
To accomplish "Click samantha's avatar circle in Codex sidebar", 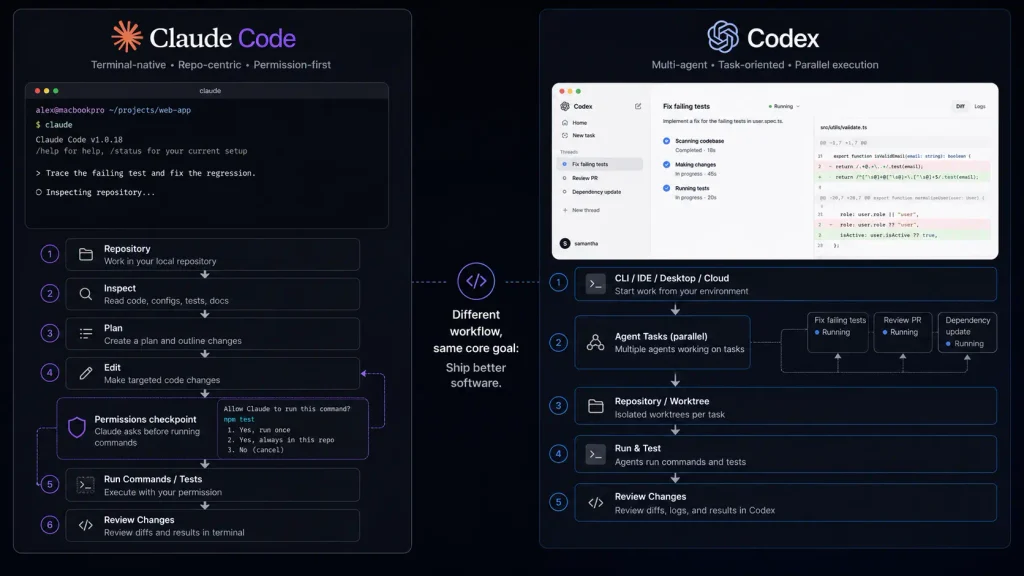I will pos(565,244).
